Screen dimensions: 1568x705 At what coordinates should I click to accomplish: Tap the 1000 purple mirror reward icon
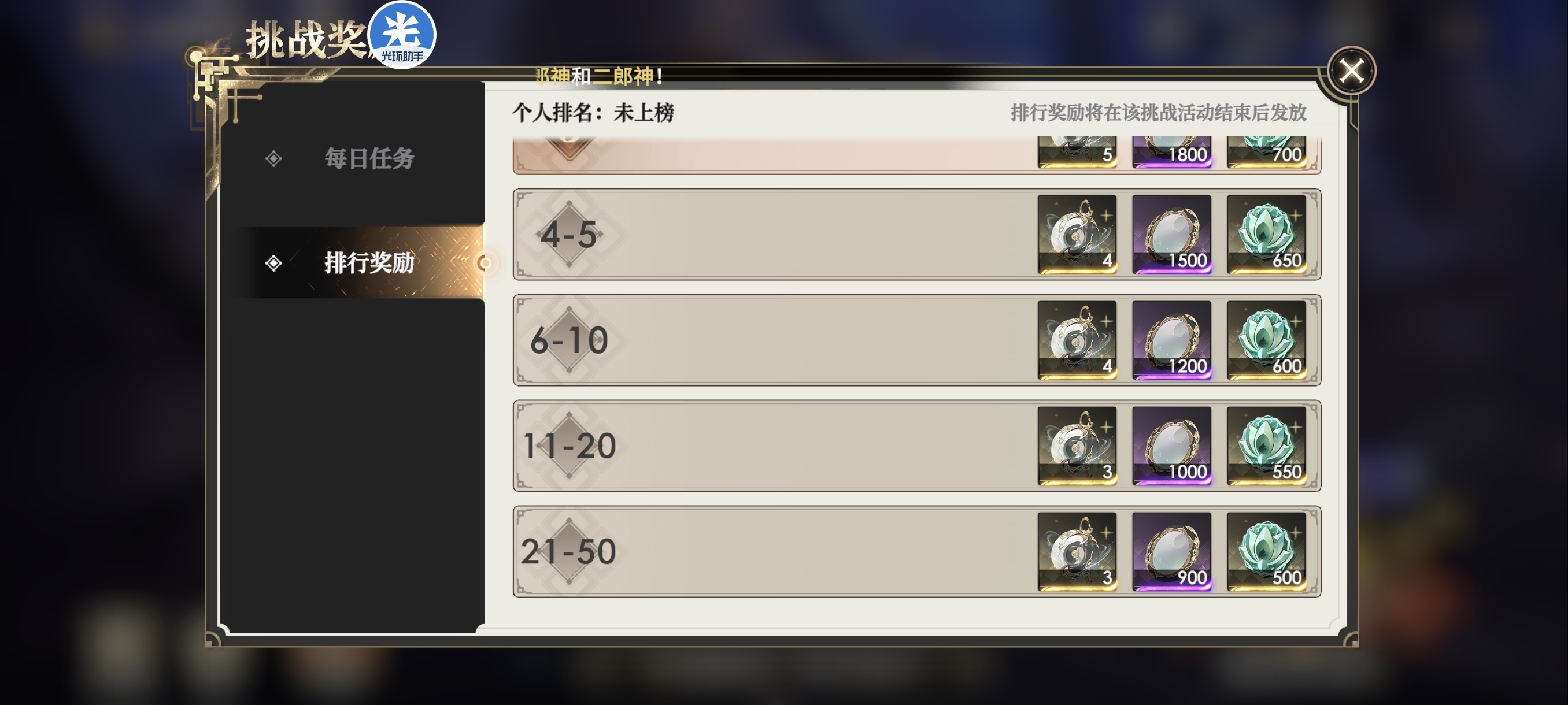coord(1171,446)
